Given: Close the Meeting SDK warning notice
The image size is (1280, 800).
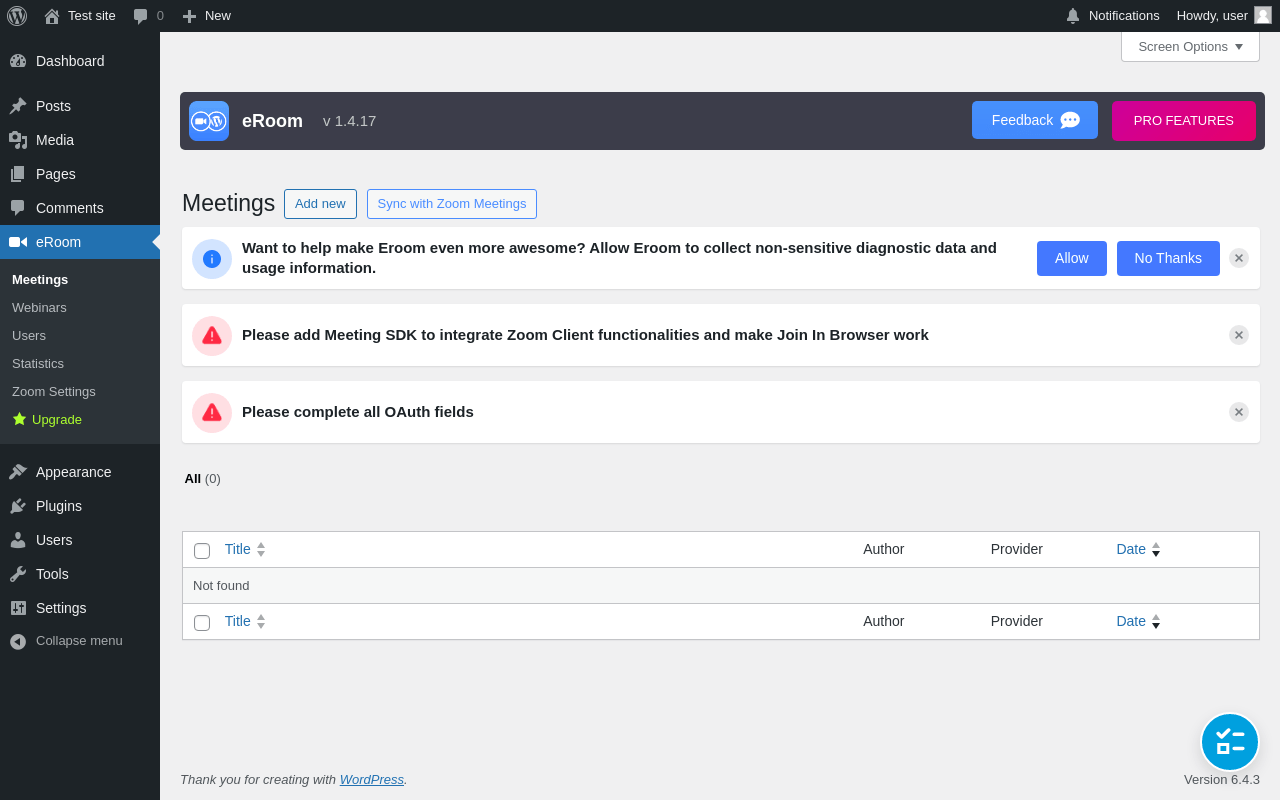Looking at the screenshot, I should click(1239, 335).
